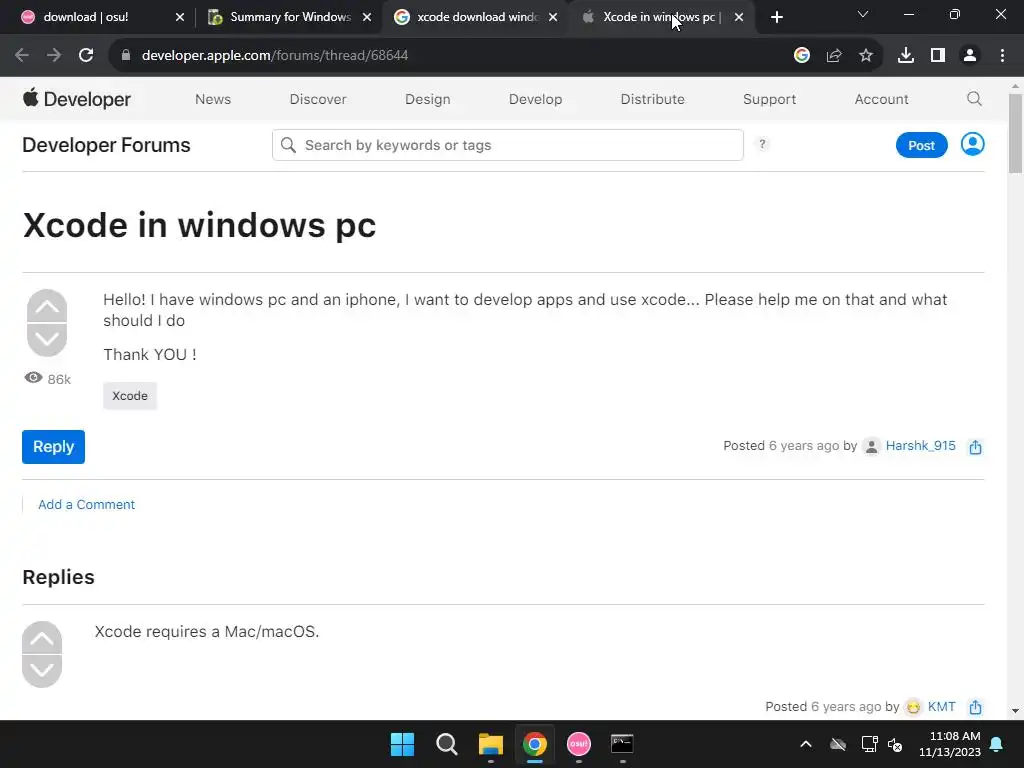Open the site search magnifier in the Developer nav
The width and height of the screenshot is (1024, 768).
tap(974, 99)
